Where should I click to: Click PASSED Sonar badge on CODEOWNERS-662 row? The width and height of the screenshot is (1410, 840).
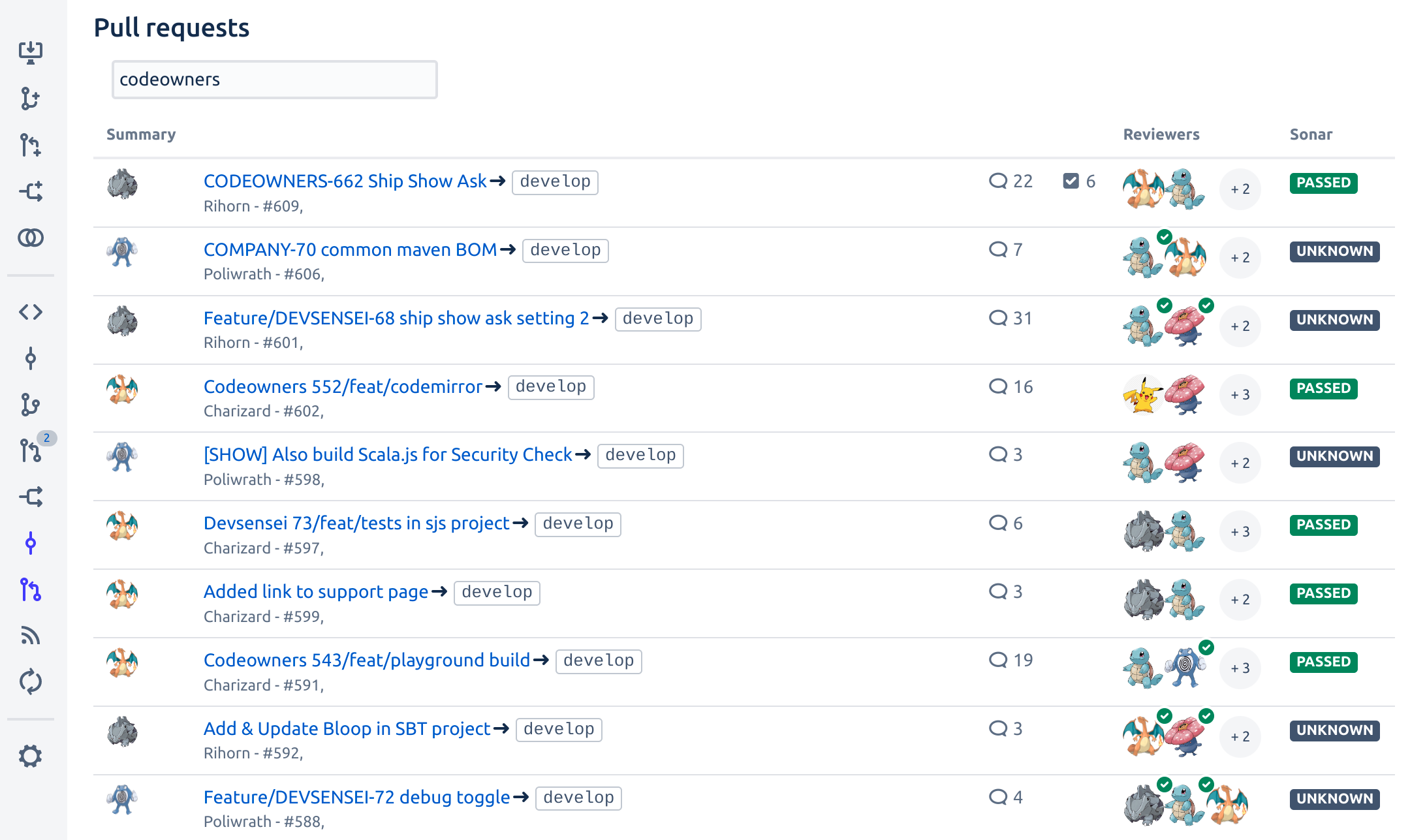point(1323,183)
